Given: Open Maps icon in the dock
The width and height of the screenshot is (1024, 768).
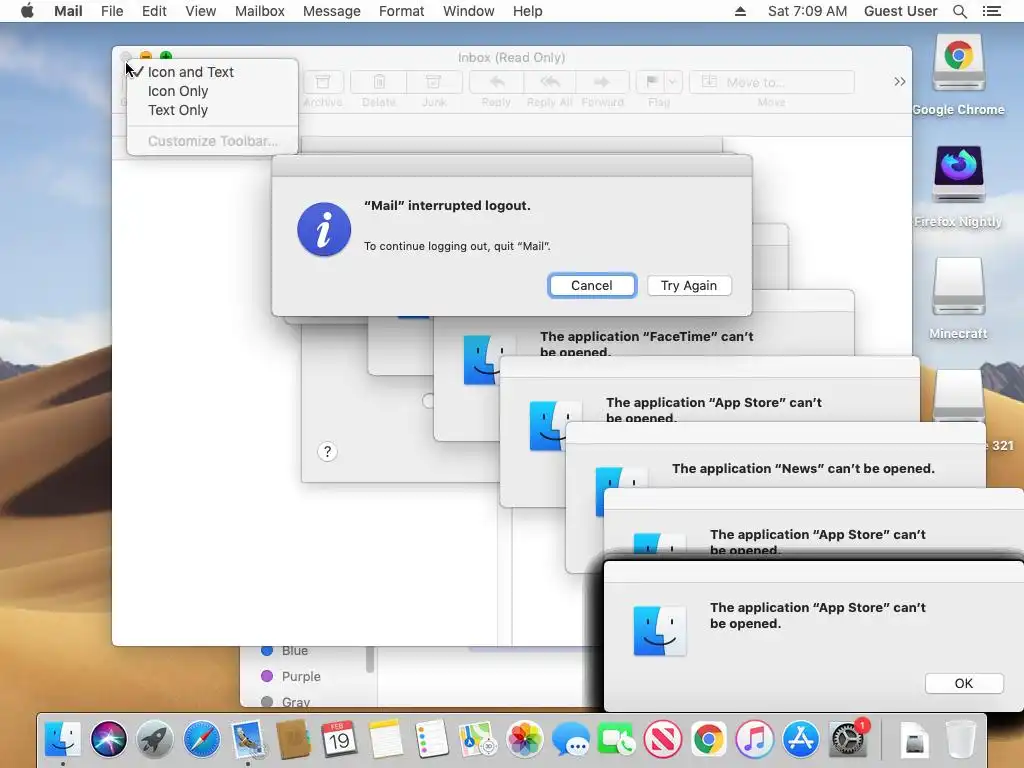Looking at the screenshot, I should tap(477, 739).
